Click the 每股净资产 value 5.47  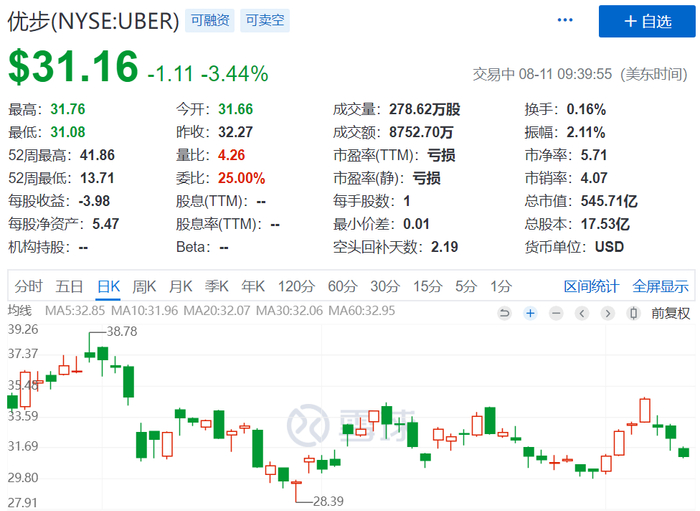pyautogui.click(x=106, y=224)
